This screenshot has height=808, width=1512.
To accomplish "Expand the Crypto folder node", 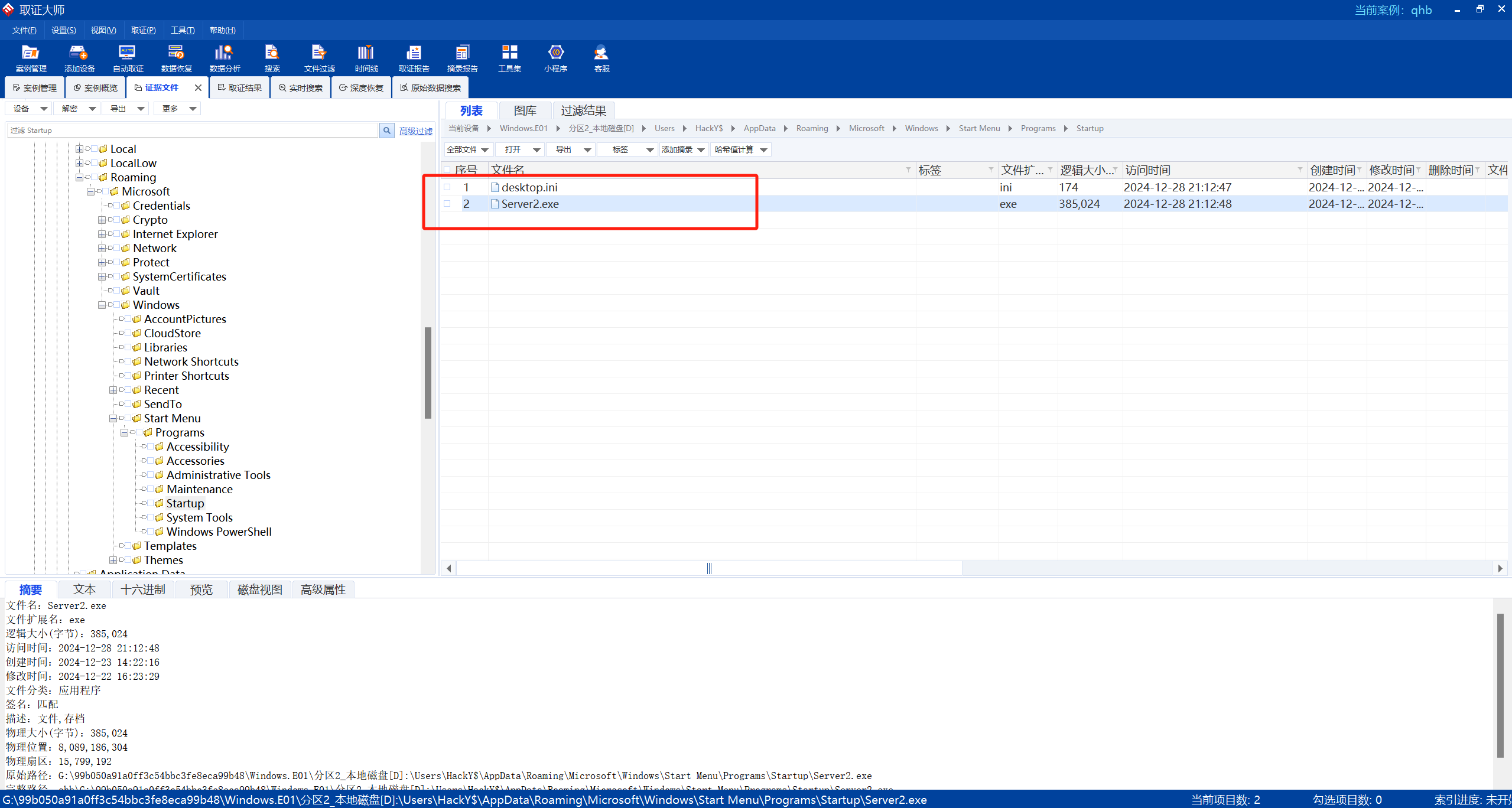I will [102, 220].
